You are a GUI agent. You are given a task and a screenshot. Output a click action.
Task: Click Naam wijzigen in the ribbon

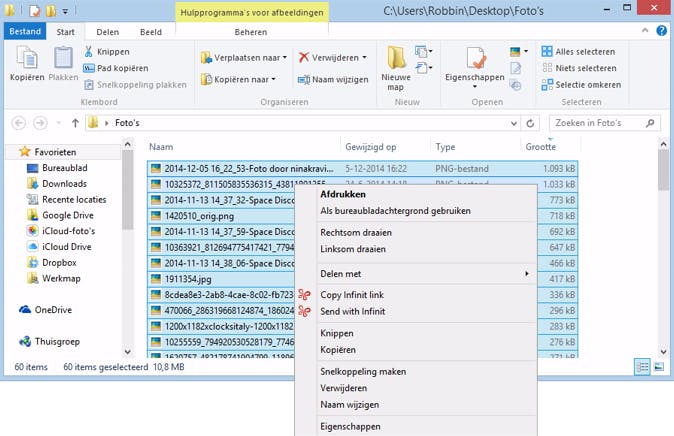coord(333,80)
